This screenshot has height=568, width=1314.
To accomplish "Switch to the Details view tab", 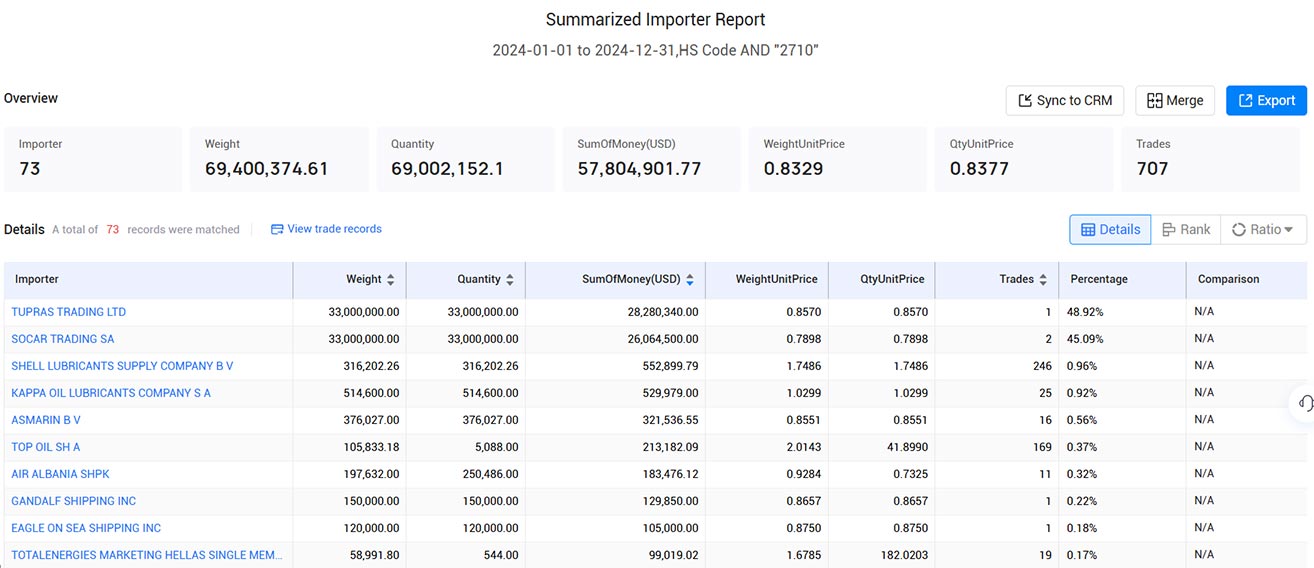I will pyautogui.click(x=1110, y=229).
